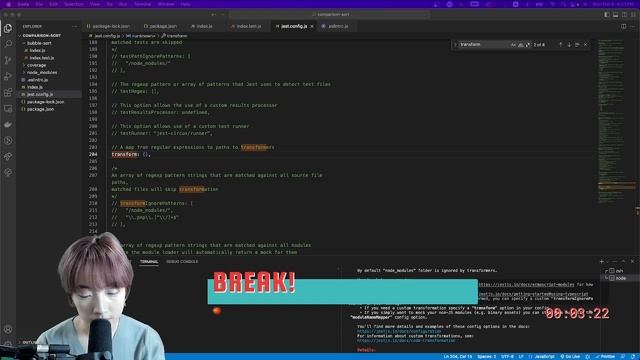
Task: Open the Terminal menu
Action: tap(142, 4)
